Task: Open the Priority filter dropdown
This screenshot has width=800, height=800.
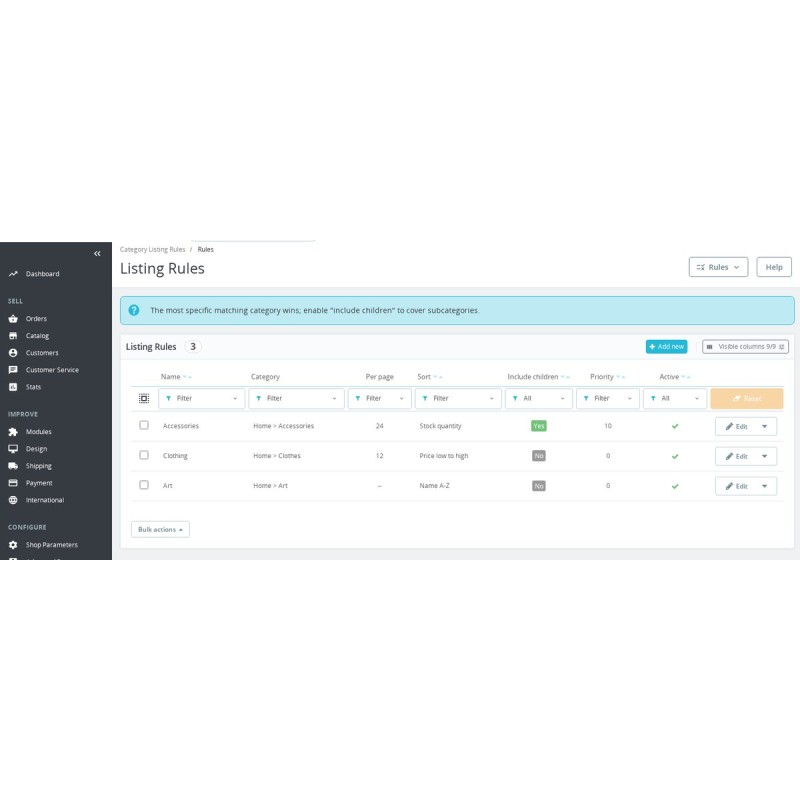Action: [x=608, y=398]
